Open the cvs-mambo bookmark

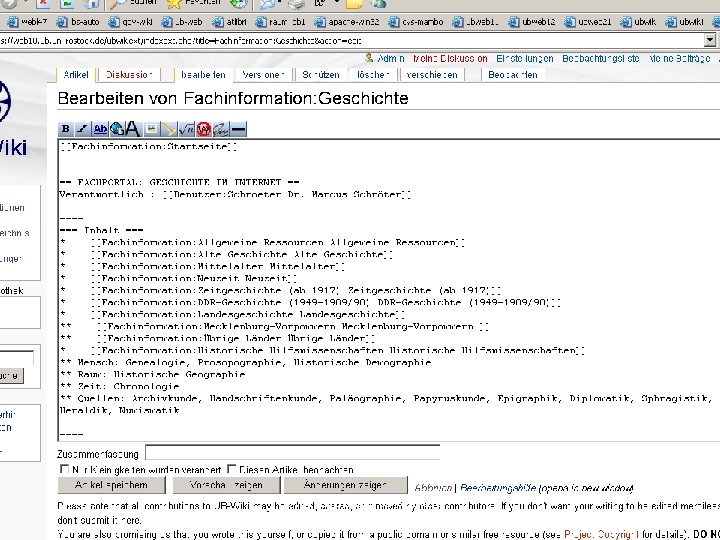(x=416, y=22)
